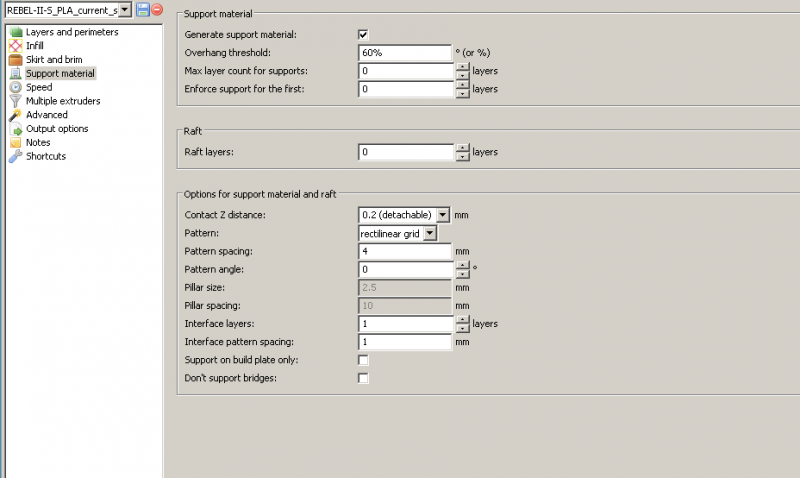
Task: Enable Support on build plate only
Action: pyautogui.click(x=363, y=360)
